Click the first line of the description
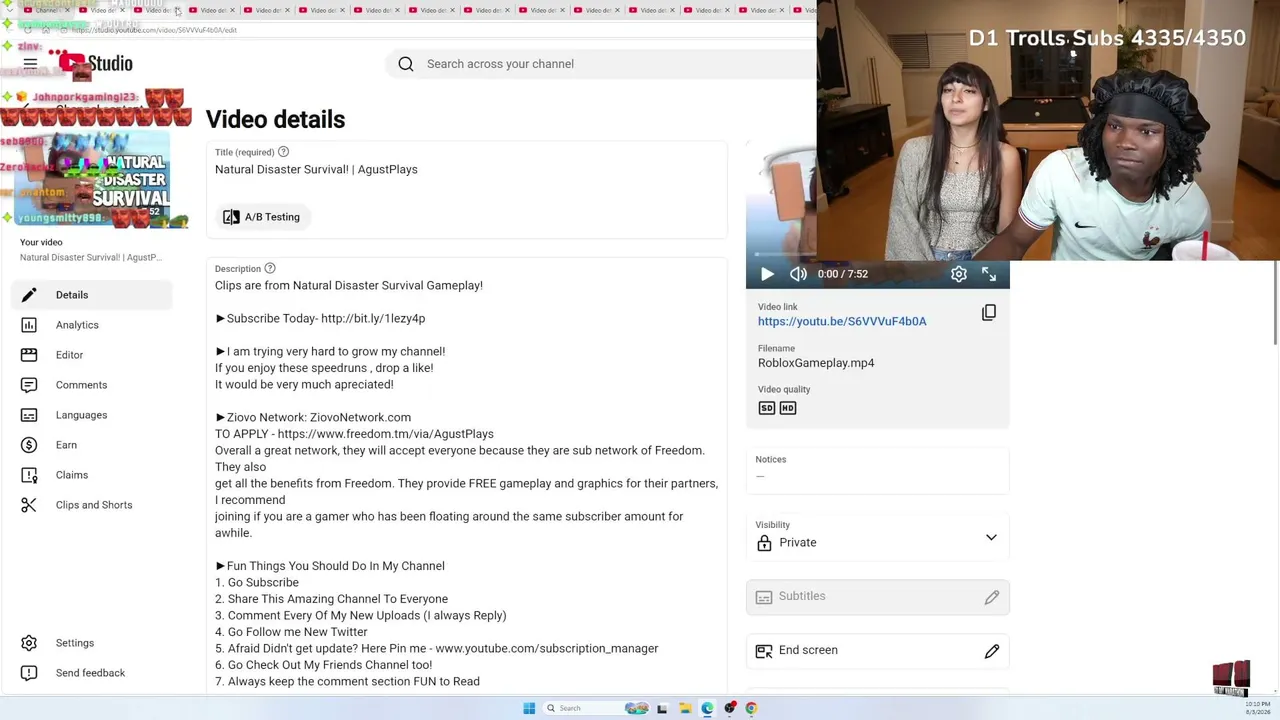Image resolution: width=1280 pixels, height=720 pixels. point(349,286)
